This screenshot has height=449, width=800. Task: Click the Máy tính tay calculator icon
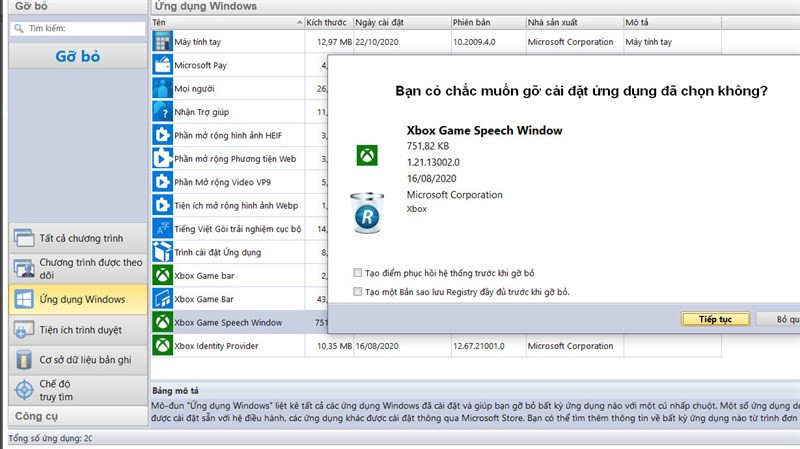(162, 41)
